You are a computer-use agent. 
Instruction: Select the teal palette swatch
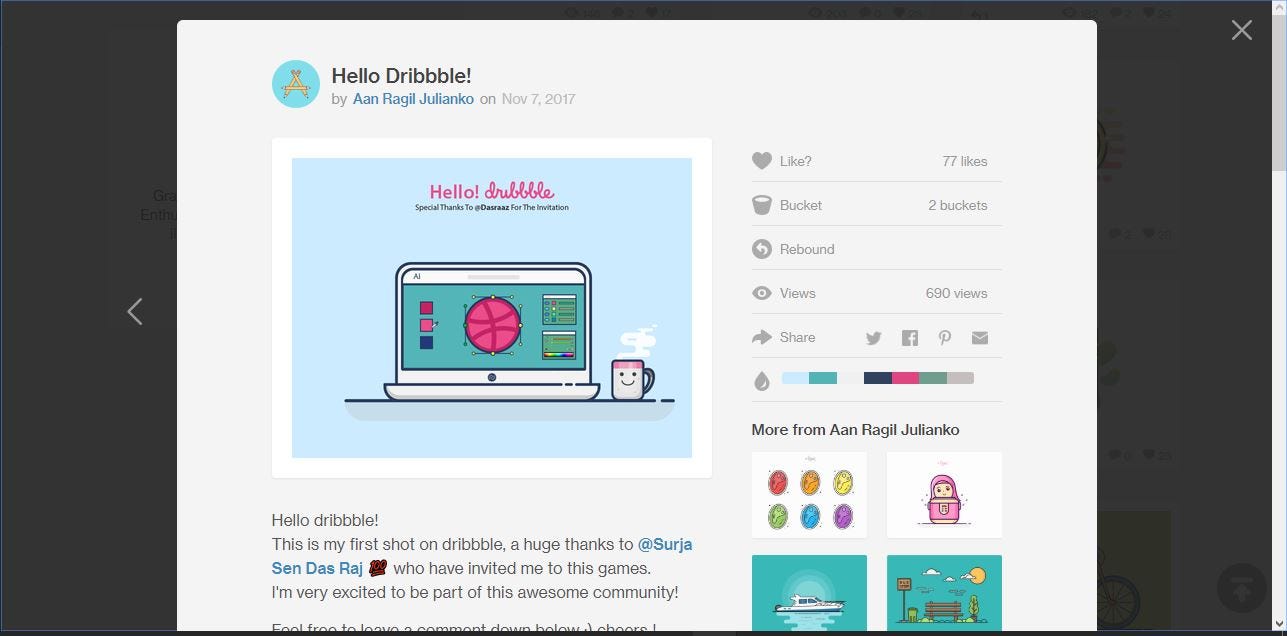tap(822, 378)
